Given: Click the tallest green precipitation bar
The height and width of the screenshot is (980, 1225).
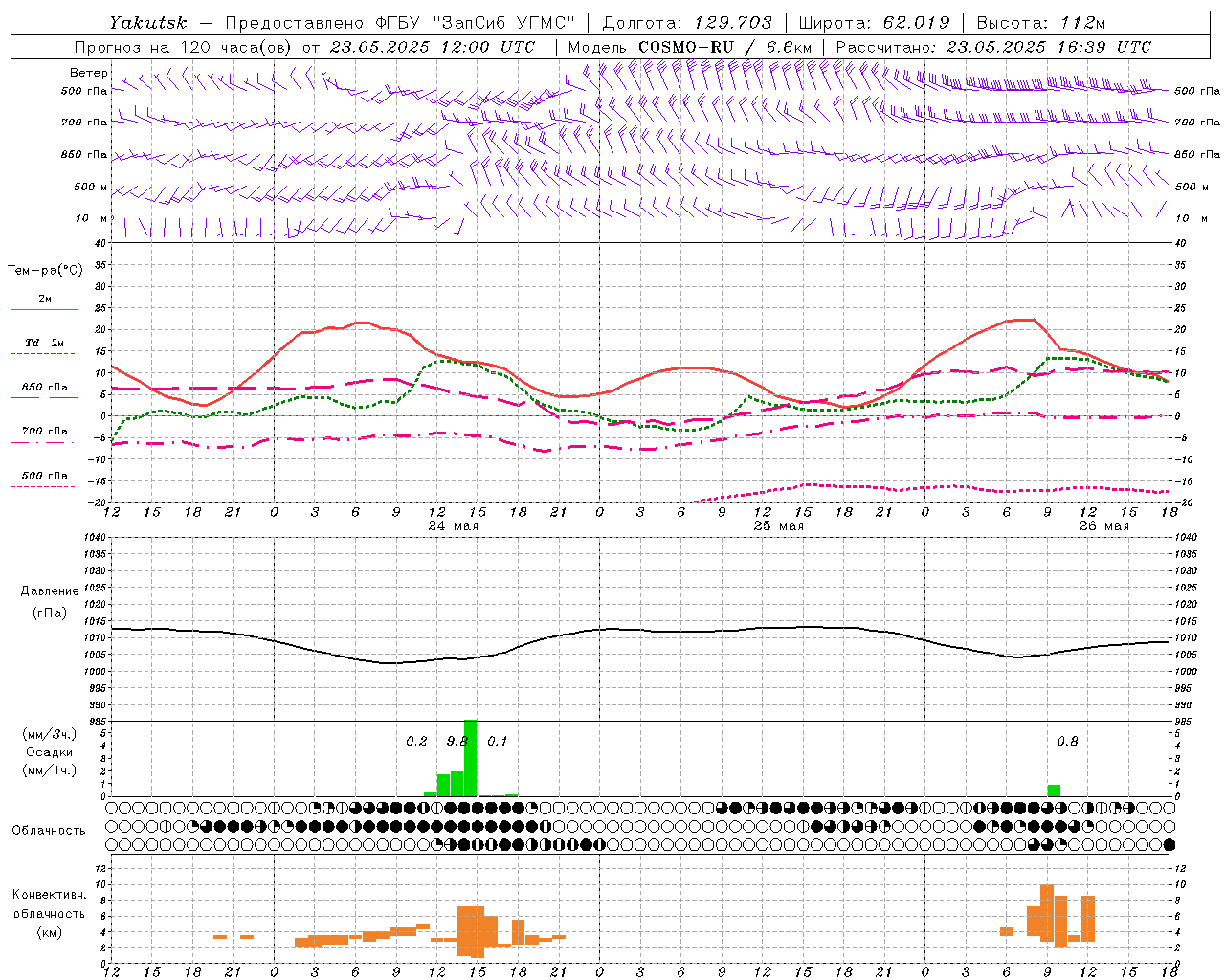Looking at the screenshot, I should 470,758.
